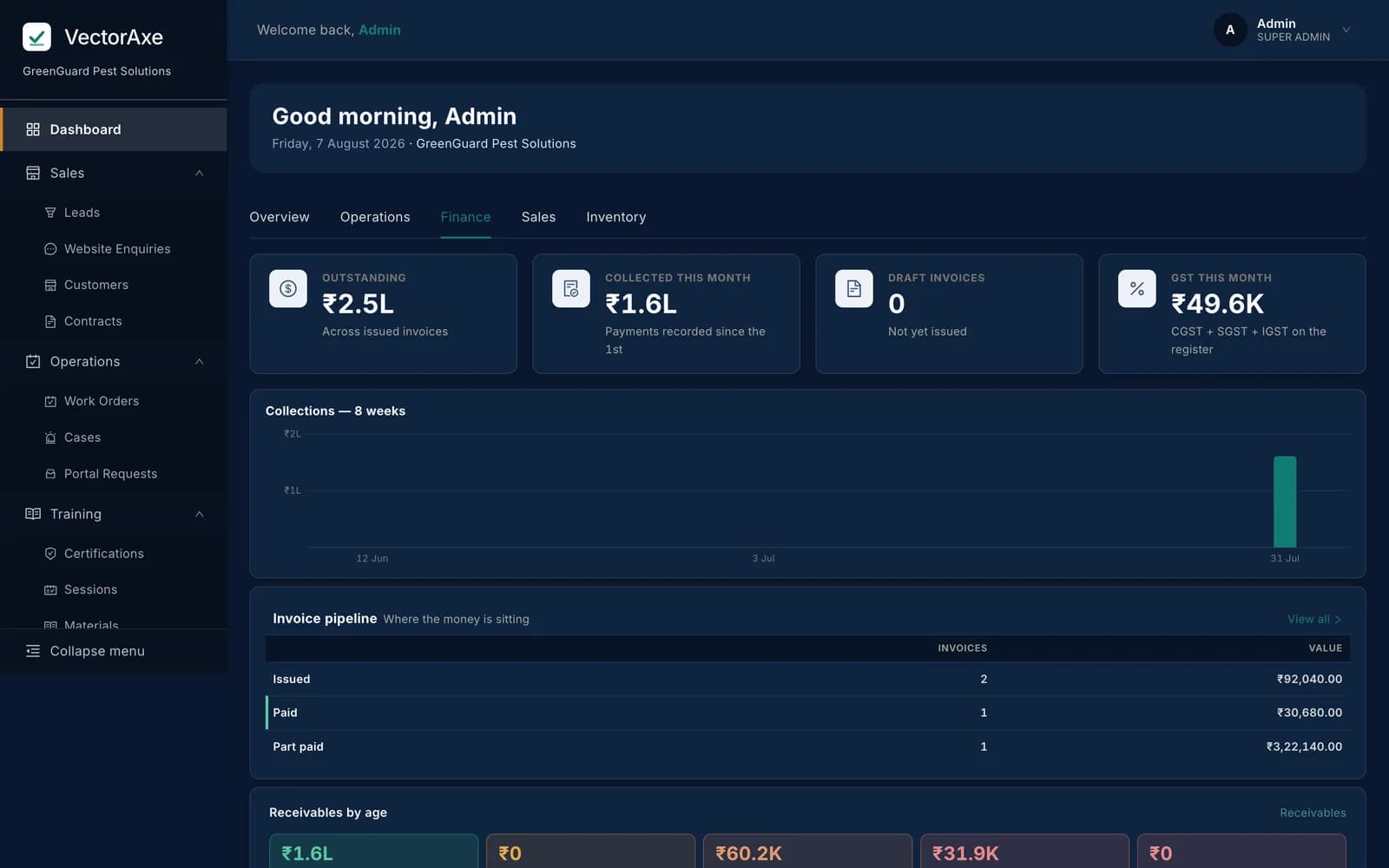Open the Receivables link
This screenshot has height=868, width=1389.
1313,812
